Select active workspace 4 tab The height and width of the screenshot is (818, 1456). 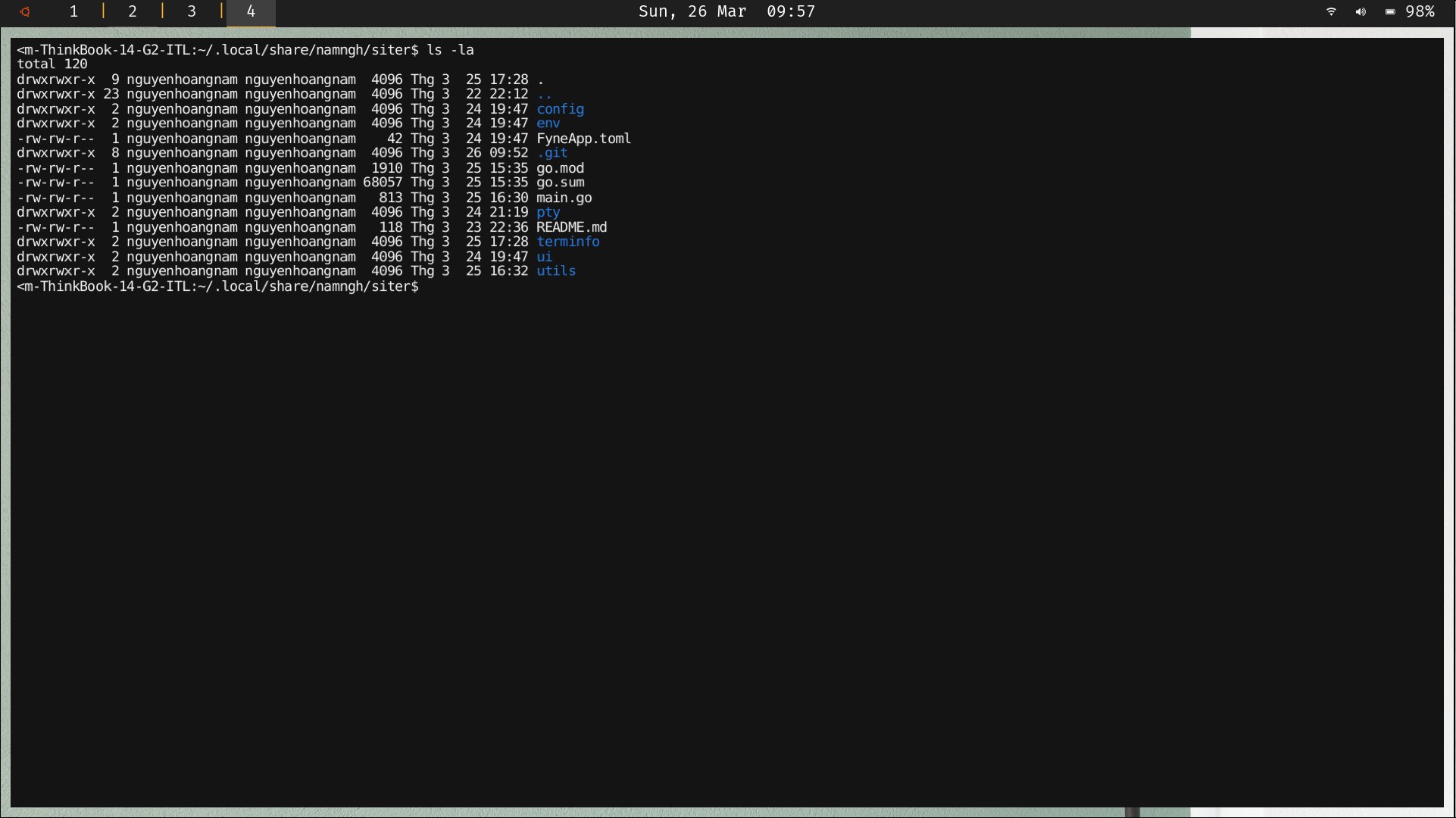pyautogui.click(x=251, y=11)
